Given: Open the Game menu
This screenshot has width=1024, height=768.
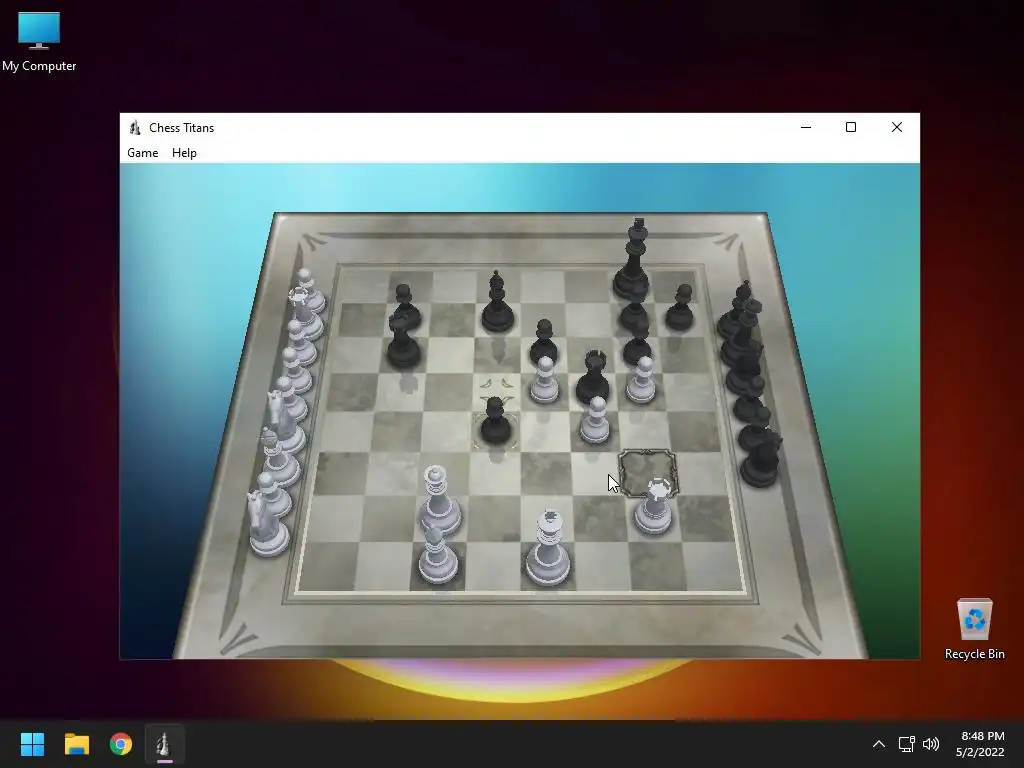Looking at the screenshot, I should [x=142, y=153].
